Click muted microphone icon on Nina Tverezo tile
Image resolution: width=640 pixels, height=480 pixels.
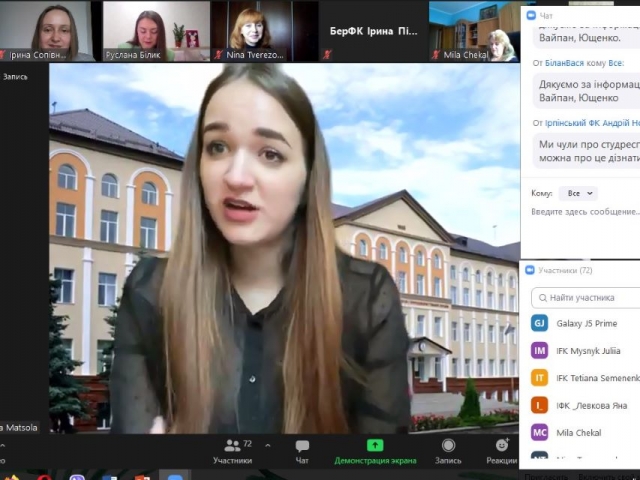218,55
